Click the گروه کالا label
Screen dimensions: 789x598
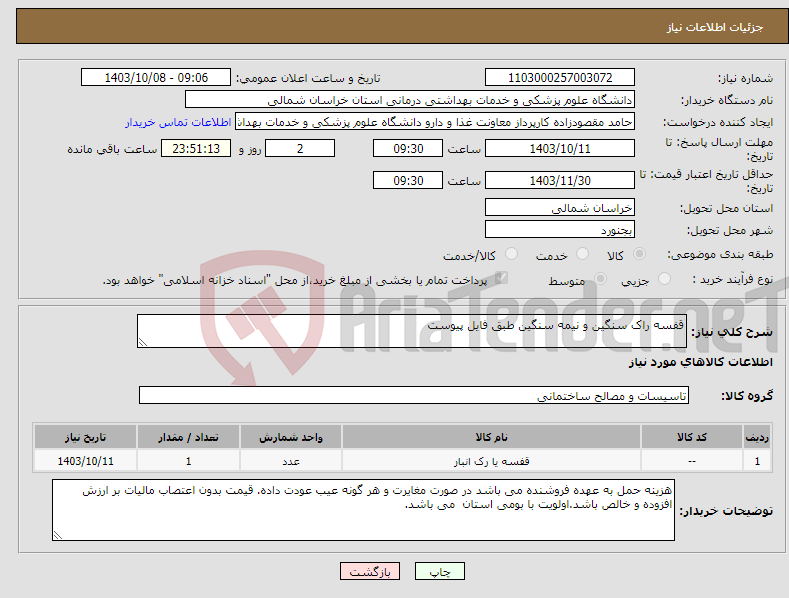click(x=747, y=396)
